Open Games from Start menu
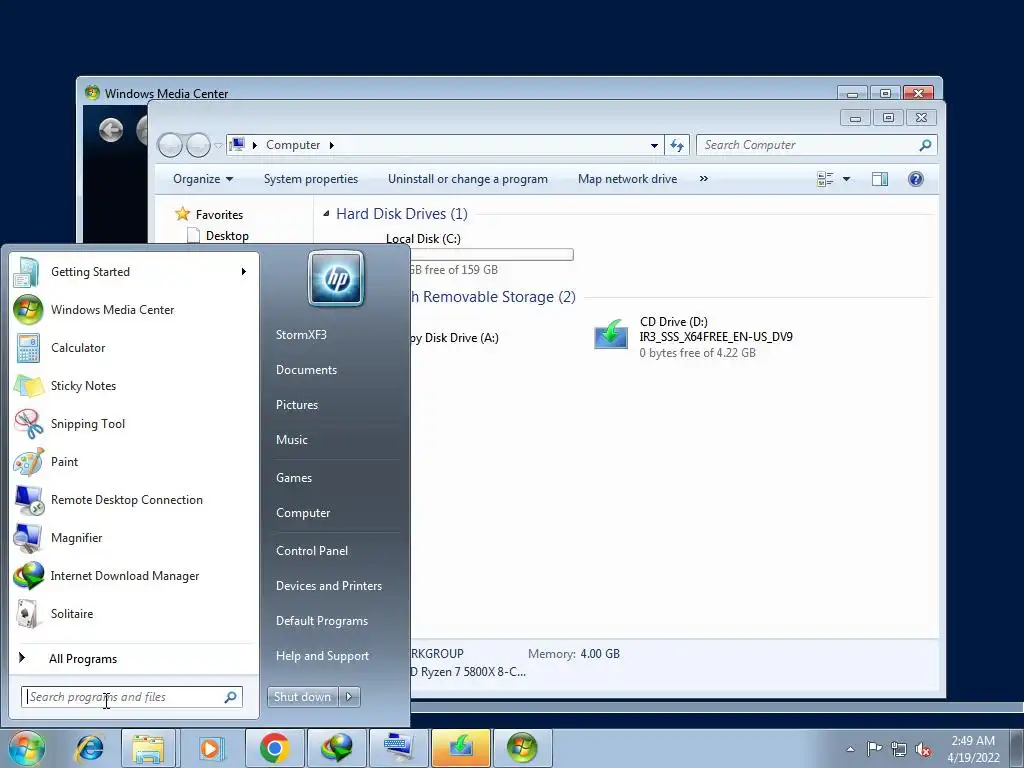1024x768 pixels. [x=294, y=478]
